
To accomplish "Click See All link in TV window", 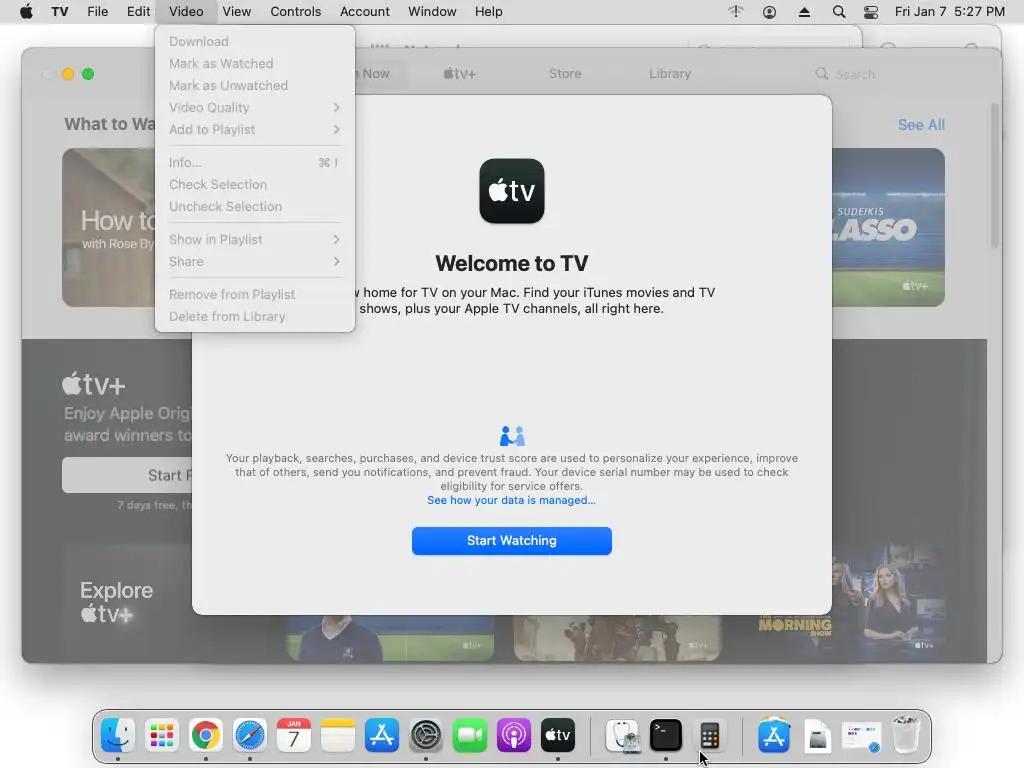I will point(921,125).
